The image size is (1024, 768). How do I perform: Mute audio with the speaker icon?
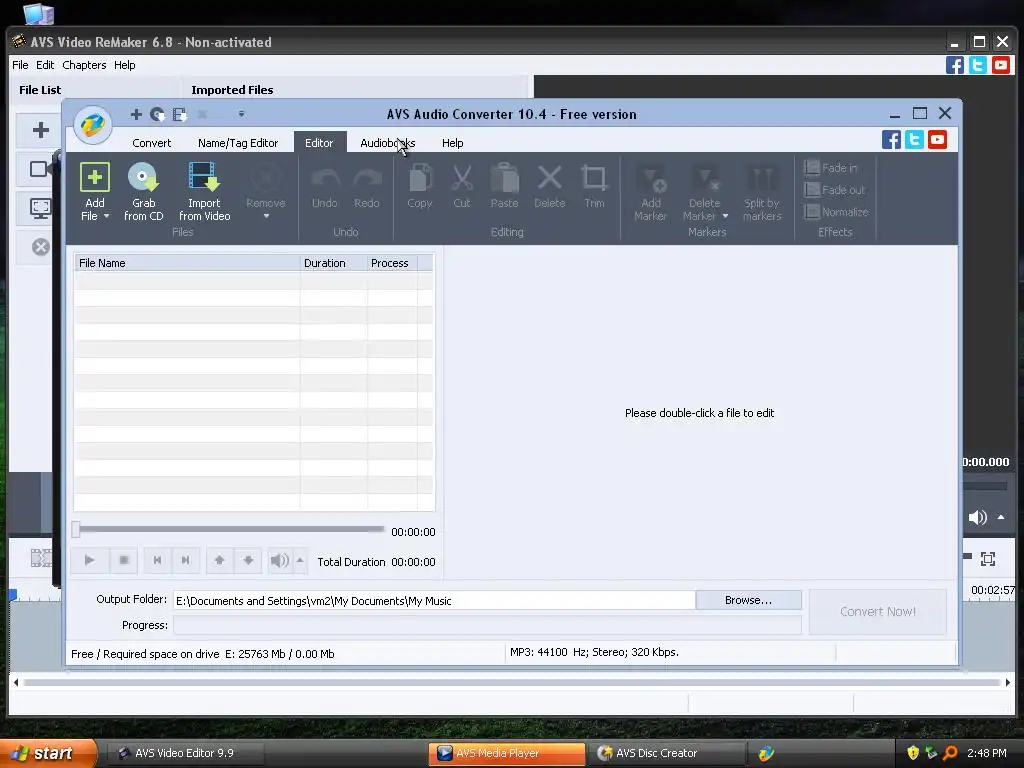[x=280, y=560]
